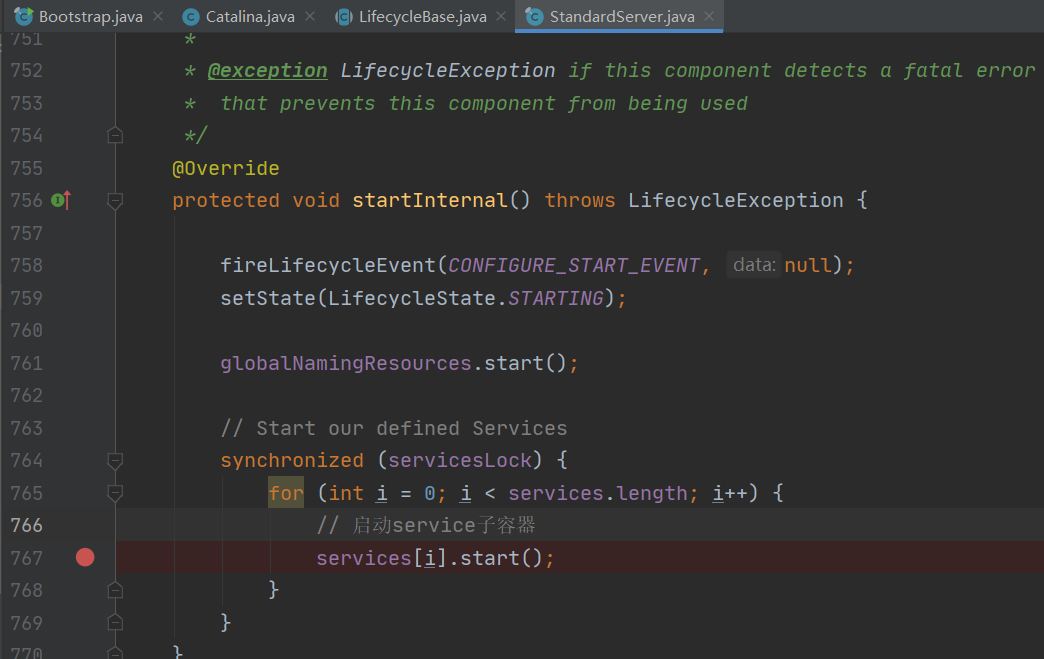The height and width of the screenshot is (659, 1044).
Task: Close the Catalina.java tab
Action: coord(310,16)
